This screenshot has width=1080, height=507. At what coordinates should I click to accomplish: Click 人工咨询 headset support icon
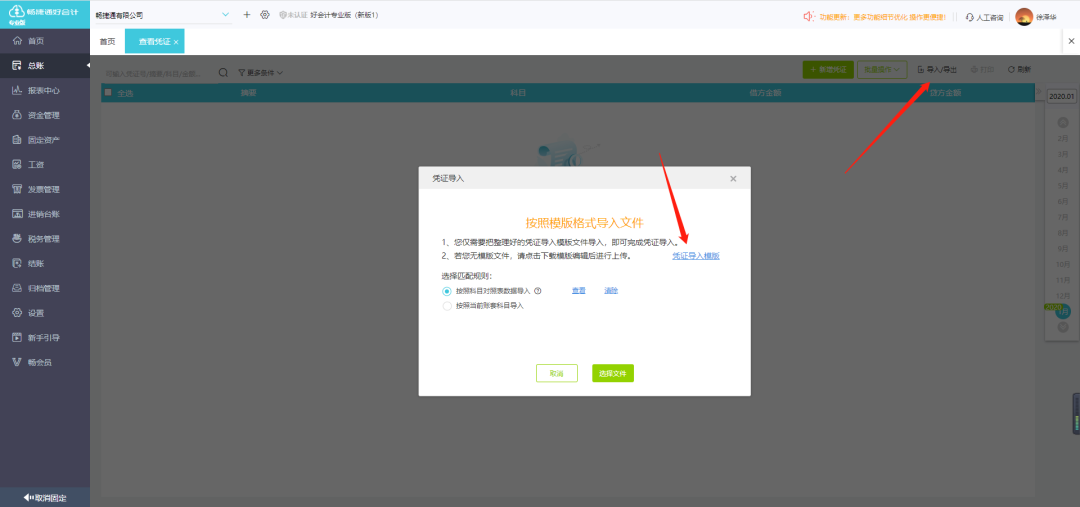[x=970, y=17]
